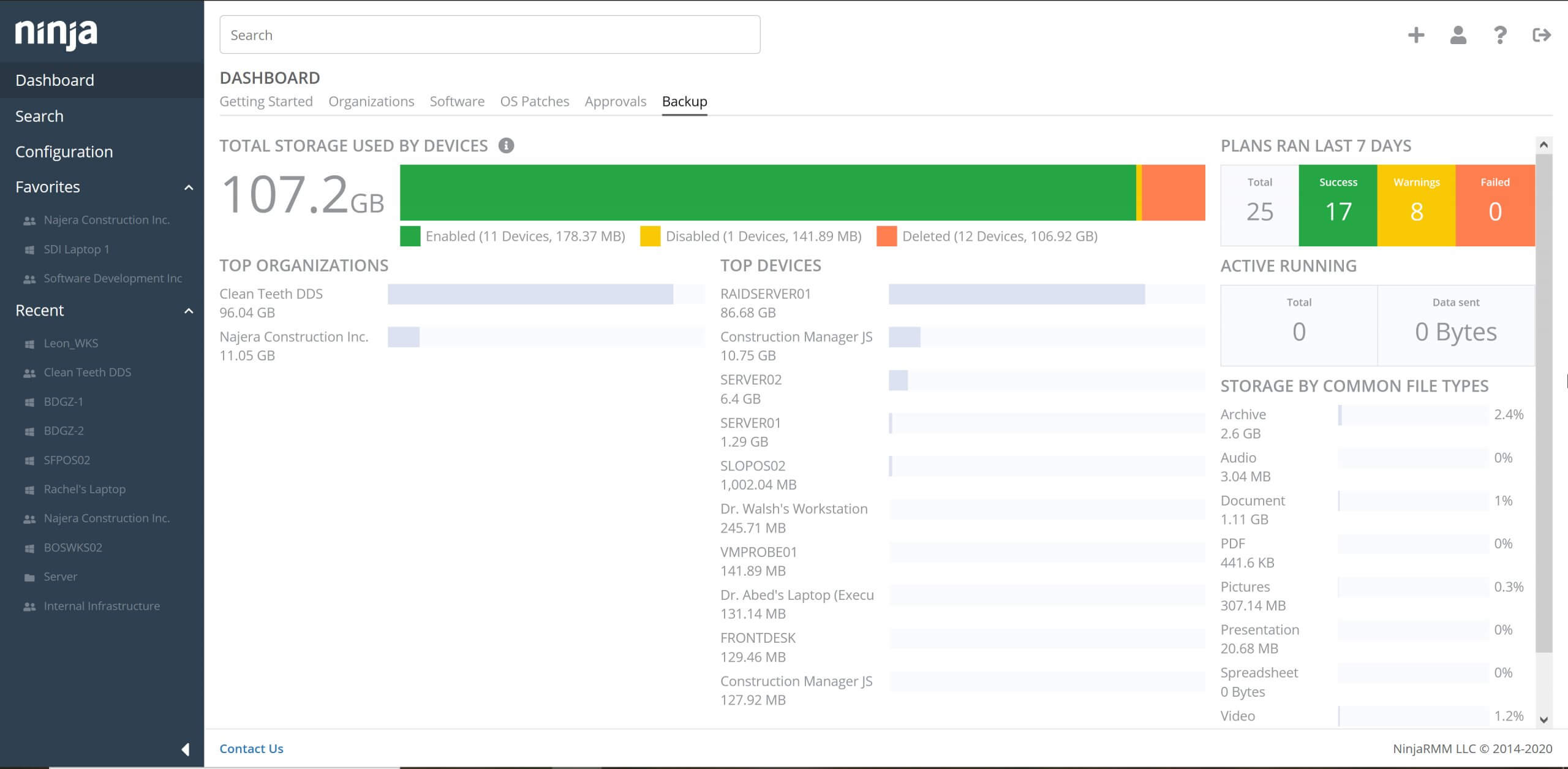Click the green Enabled legend swatch
Screen dimensions: 1568x769
pos(409,235)
